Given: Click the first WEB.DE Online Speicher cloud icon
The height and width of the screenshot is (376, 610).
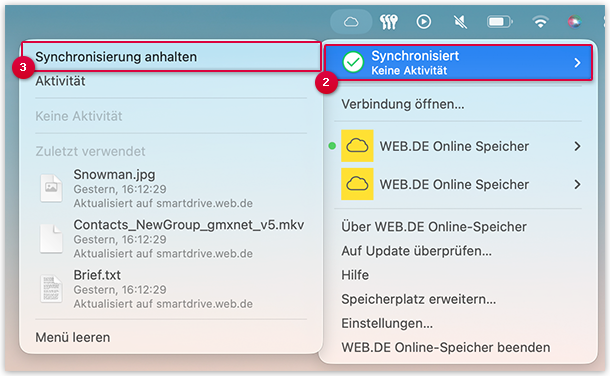Looking at the screenshot, I should click(x=357, y=146).
